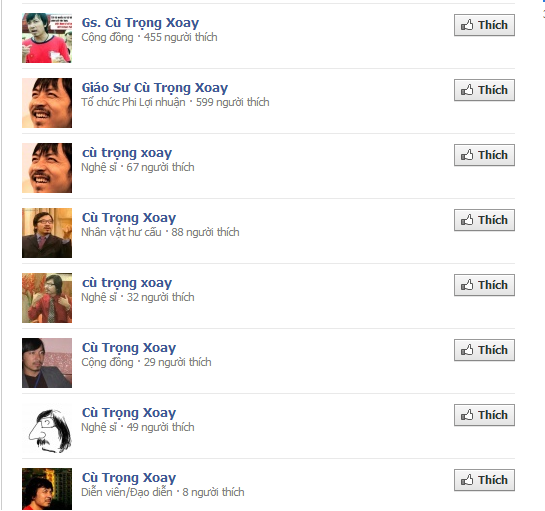Screen dimensions: 545x511
Task: Open the Giáo Sư Cù Trọng Xoay link
Action: point(155,88)
